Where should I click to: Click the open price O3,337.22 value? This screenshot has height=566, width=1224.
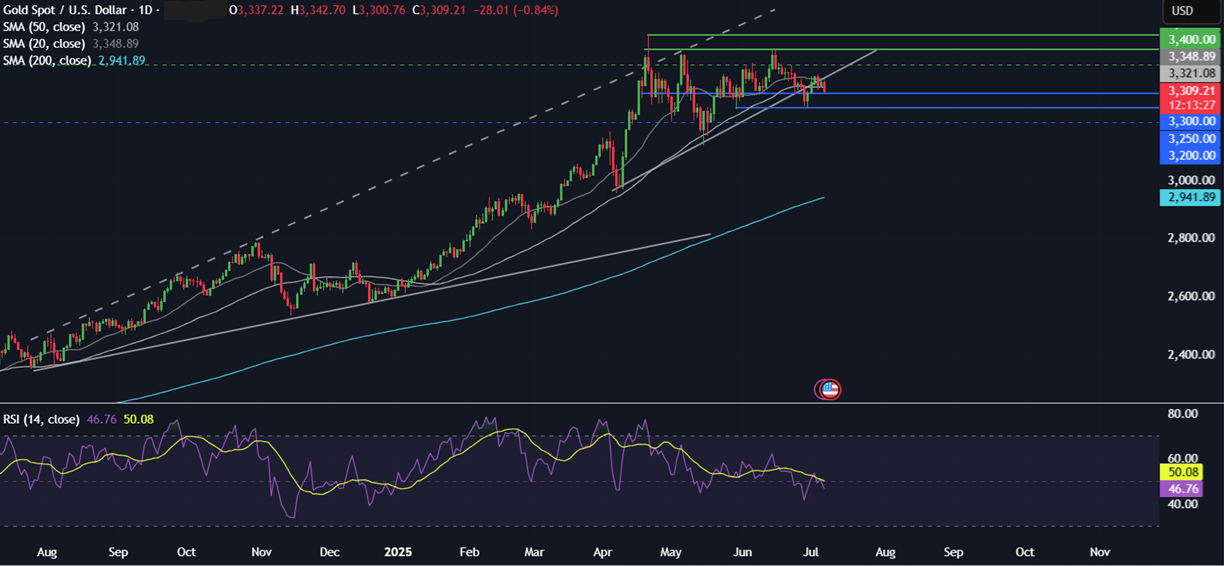257,10
